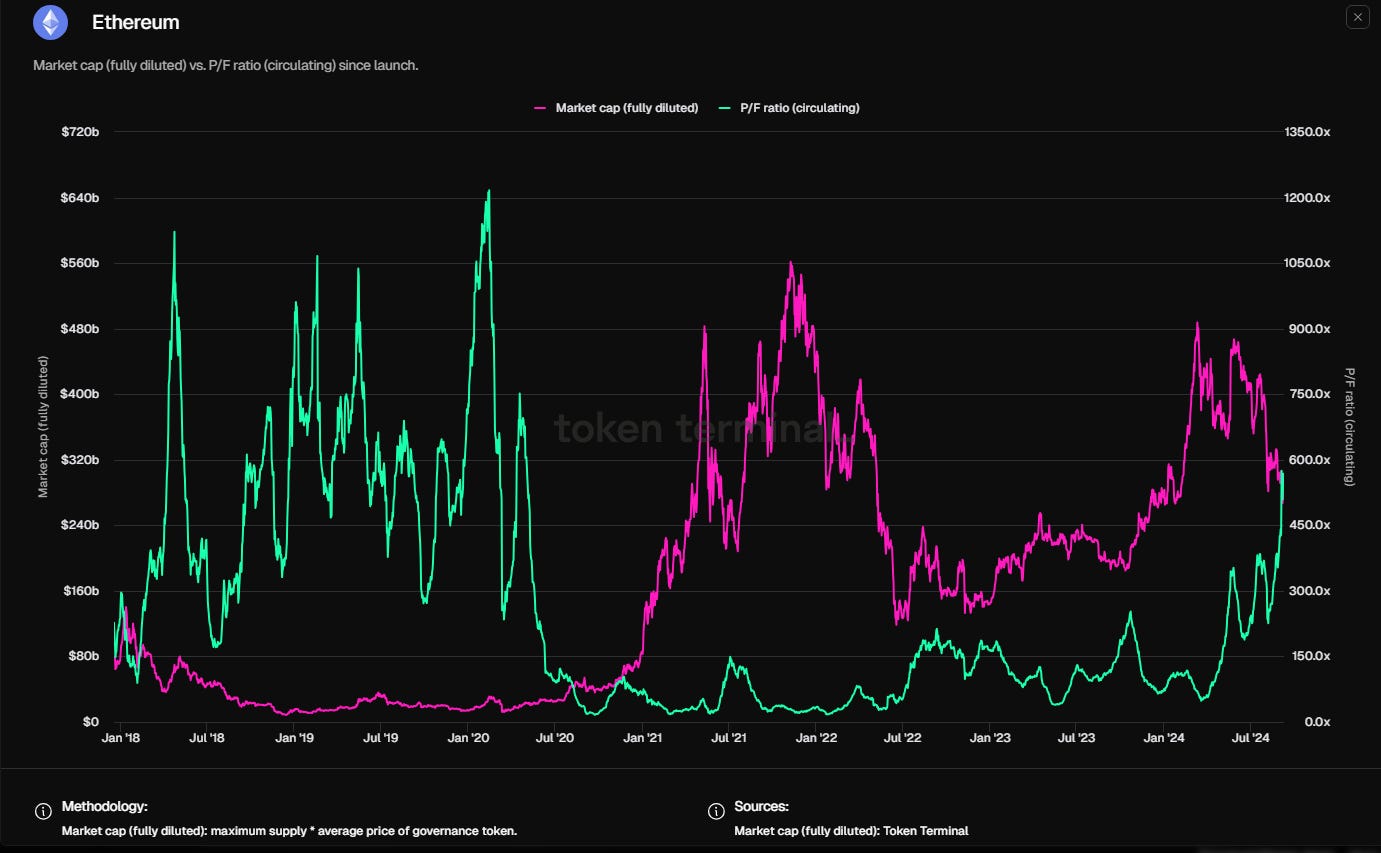Close the chart with the X button

tap(1356, 17)
